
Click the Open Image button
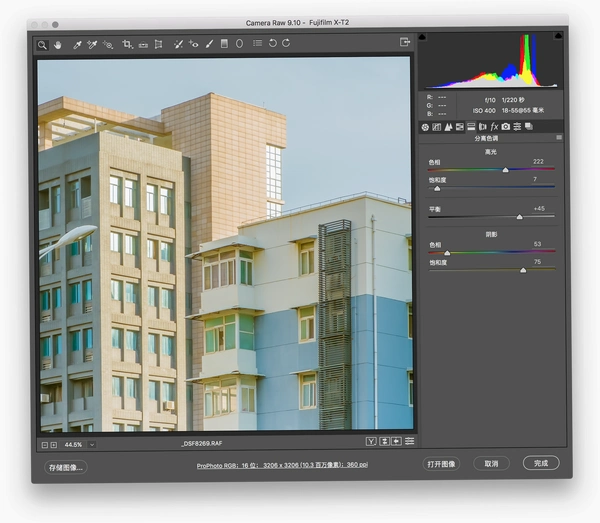point(441,464)
